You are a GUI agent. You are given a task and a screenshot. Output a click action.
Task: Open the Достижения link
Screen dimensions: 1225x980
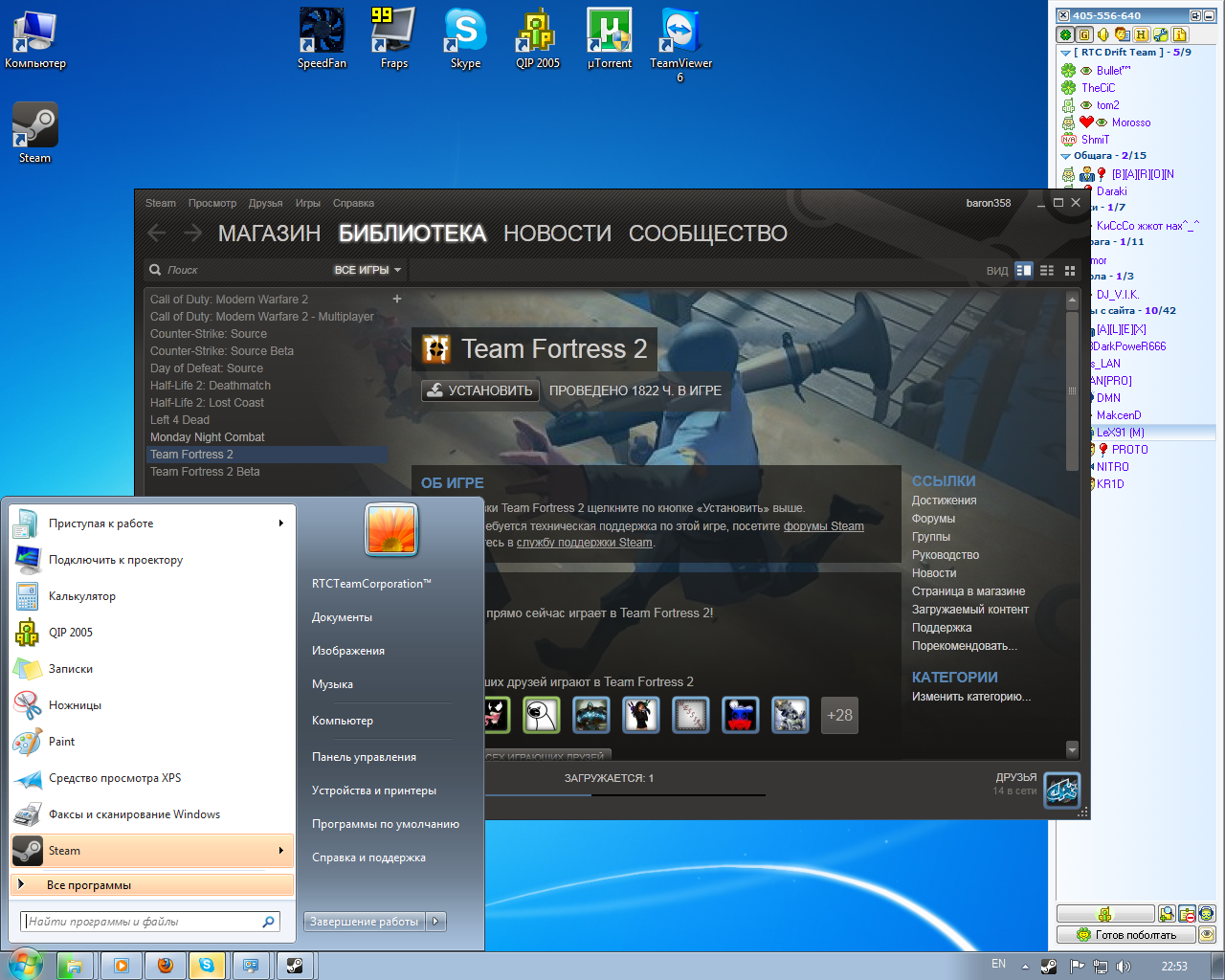[945, 501]
